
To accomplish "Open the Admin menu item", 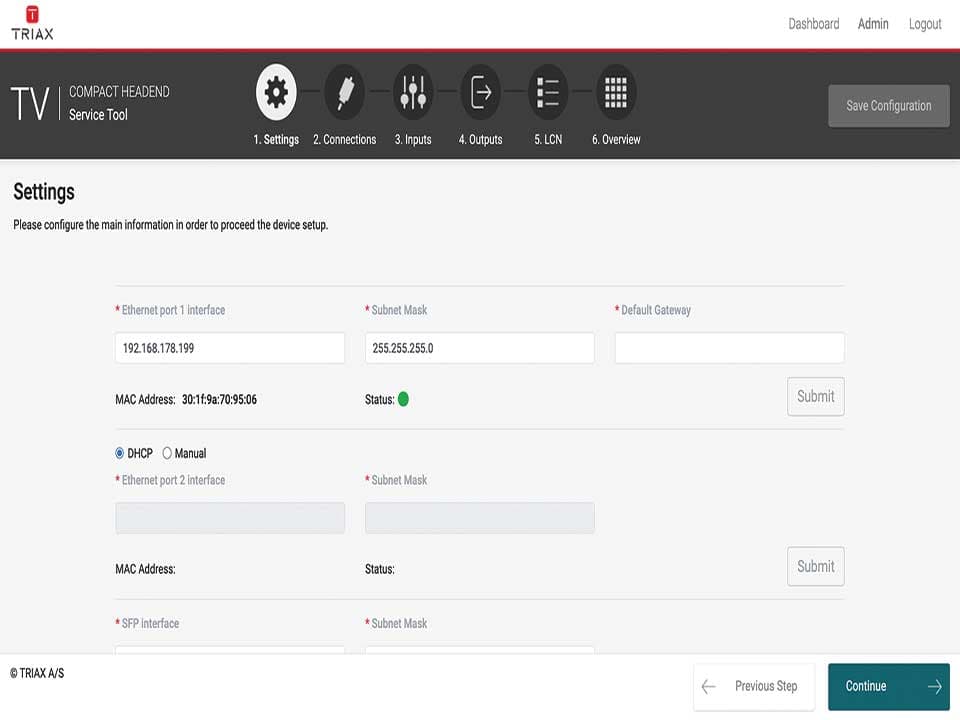I will (873, 24).
